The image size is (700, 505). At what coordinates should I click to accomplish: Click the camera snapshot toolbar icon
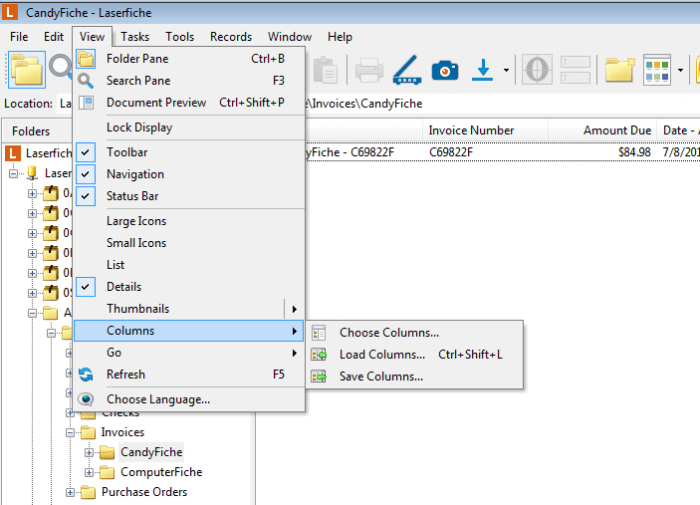coord(445,70)
